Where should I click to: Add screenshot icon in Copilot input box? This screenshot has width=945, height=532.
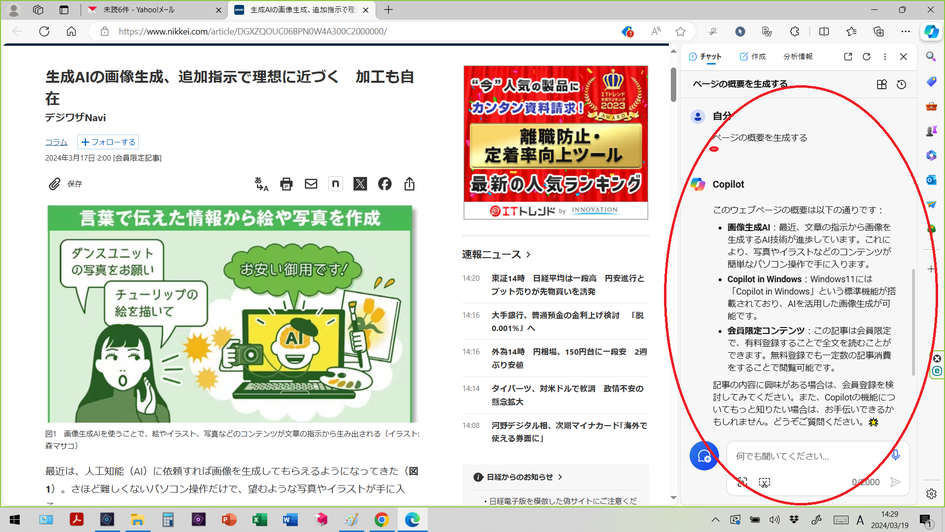[764, 483]
